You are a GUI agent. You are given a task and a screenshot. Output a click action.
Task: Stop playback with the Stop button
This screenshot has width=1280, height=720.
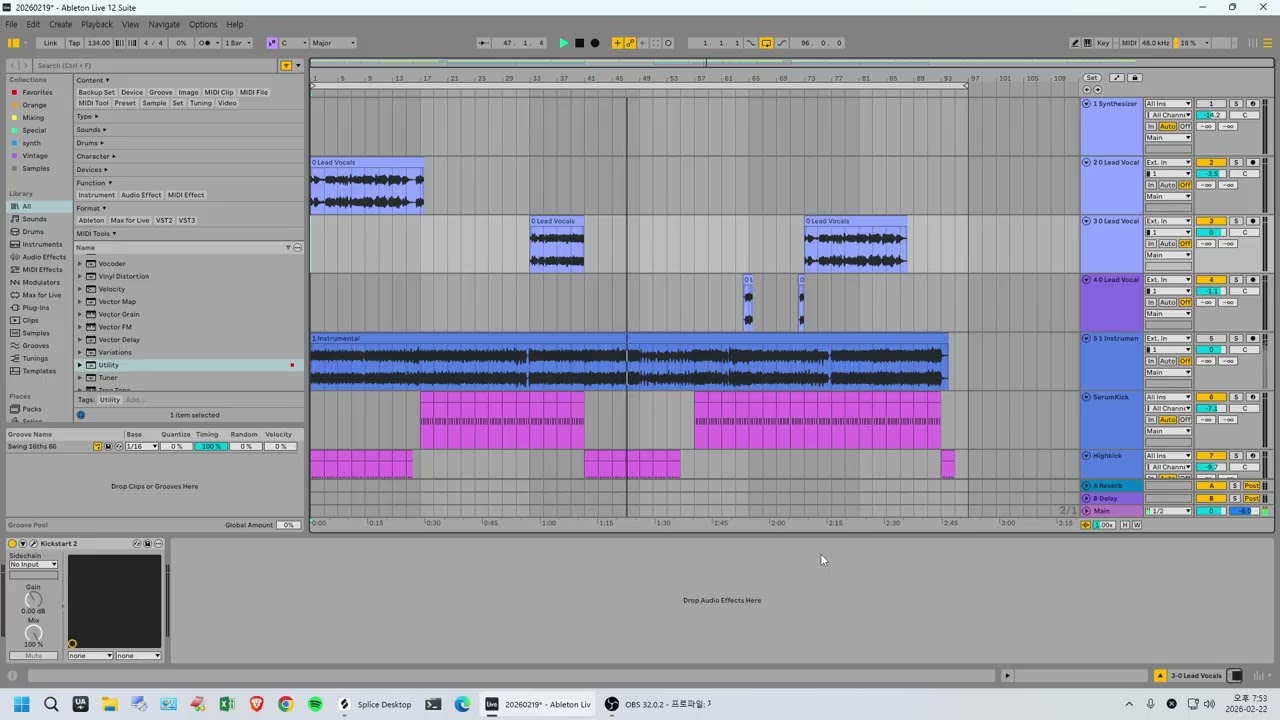coord(579,43)
